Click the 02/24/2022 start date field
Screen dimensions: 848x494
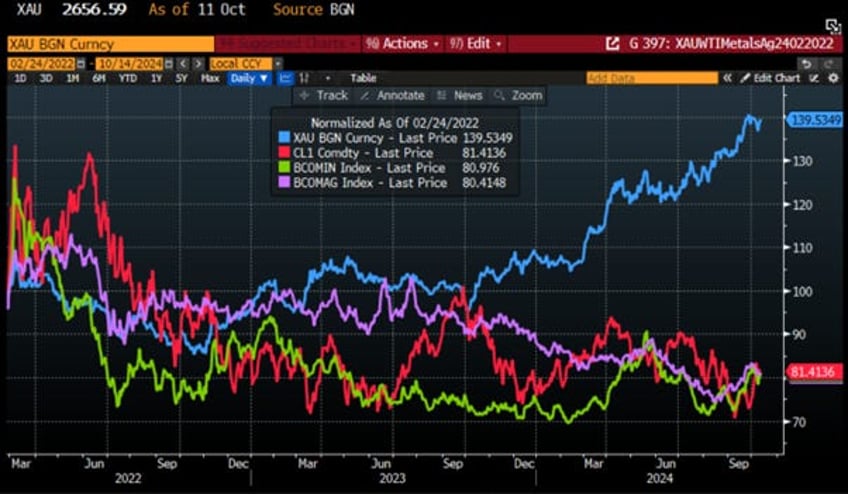tap(42, 64)
